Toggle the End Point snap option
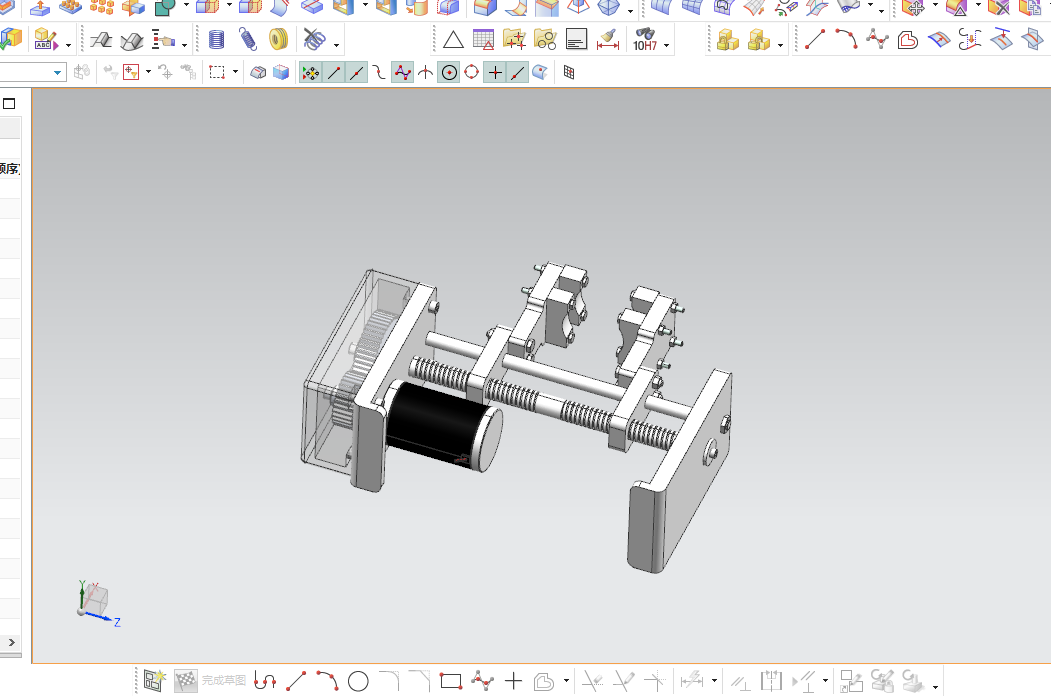The width and height of the screenshot is (1051, 696). click(x=333, y=72)
